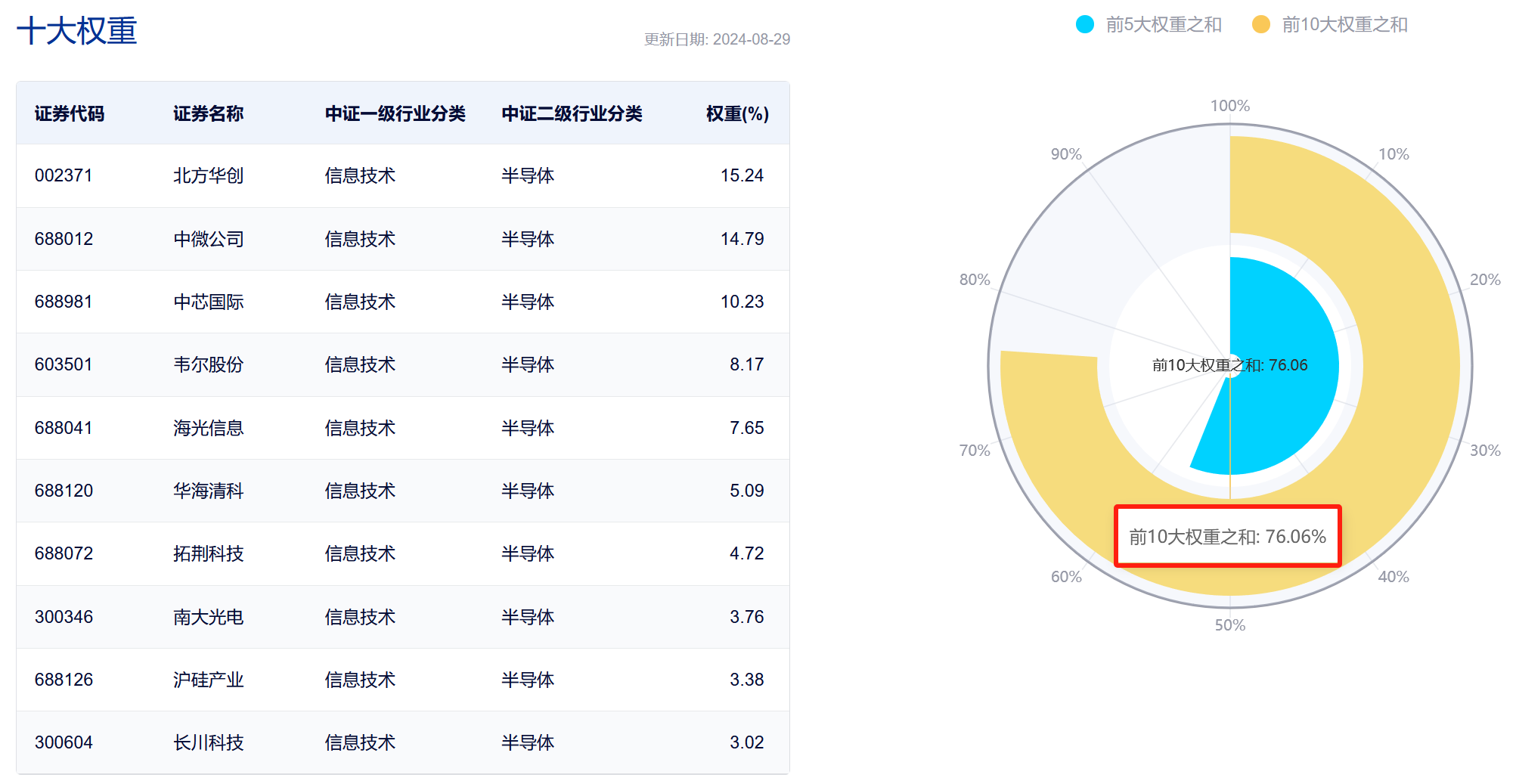Open stock 中芯国际 details
1516x784 pixels.
pos(209,301)
